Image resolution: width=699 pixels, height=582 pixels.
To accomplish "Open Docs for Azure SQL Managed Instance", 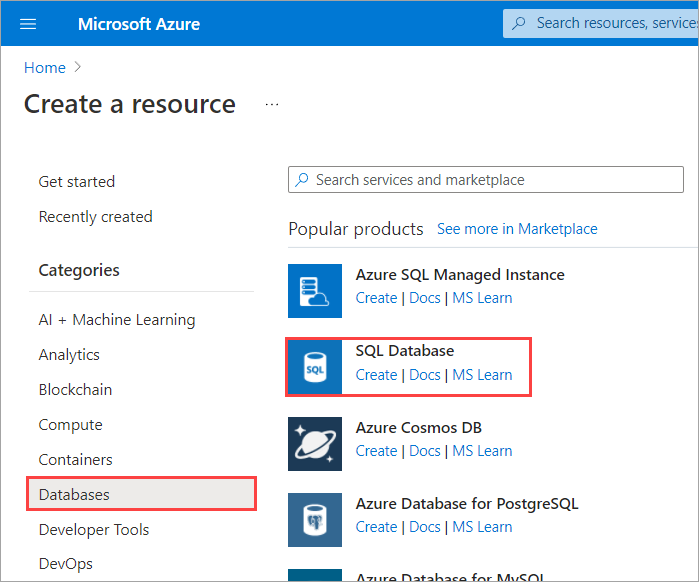I will pos(424,298).
